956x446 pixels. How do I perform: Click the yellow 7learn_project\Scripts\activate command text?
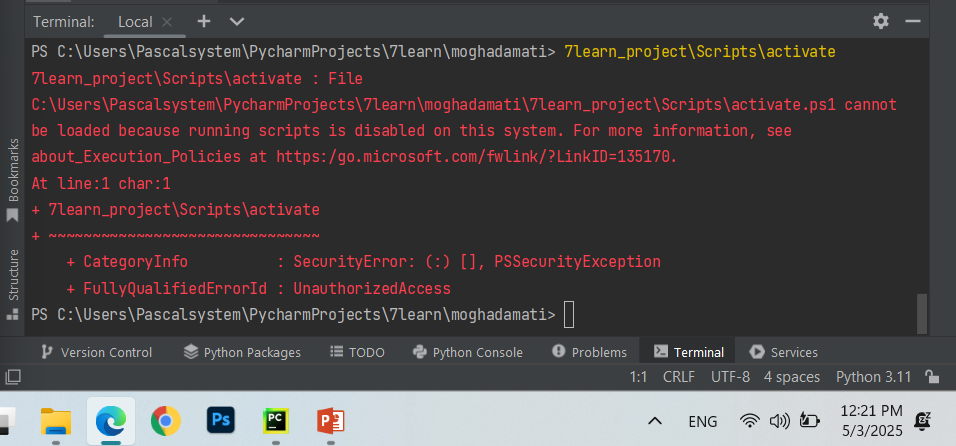[700, 52]
